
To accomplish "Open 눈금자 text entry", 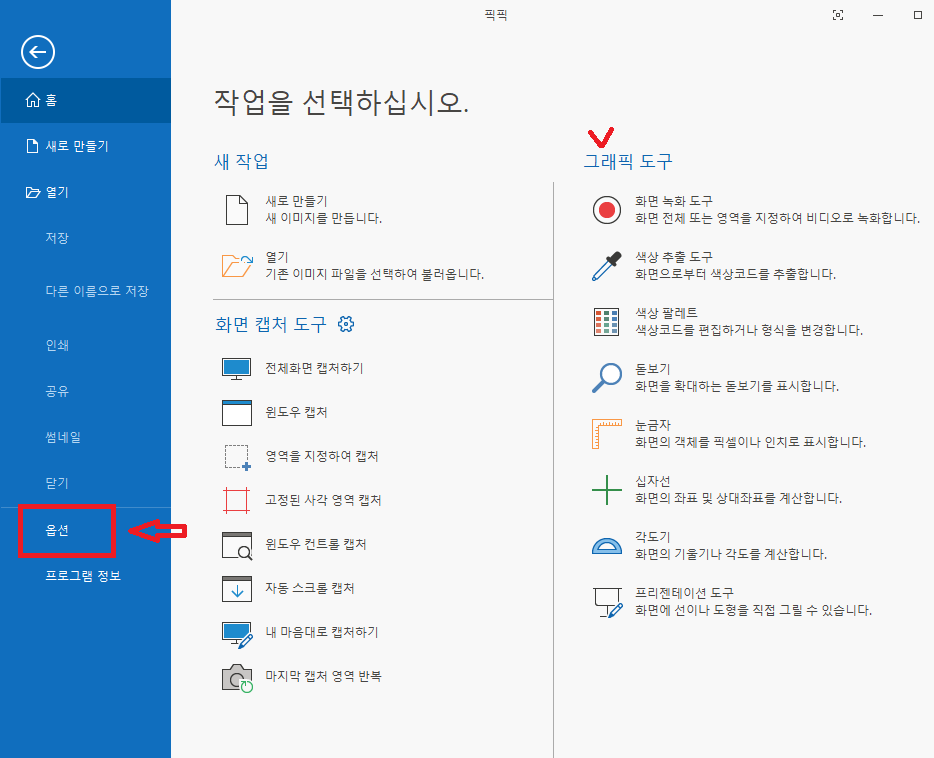I will (x=653, y=425).
